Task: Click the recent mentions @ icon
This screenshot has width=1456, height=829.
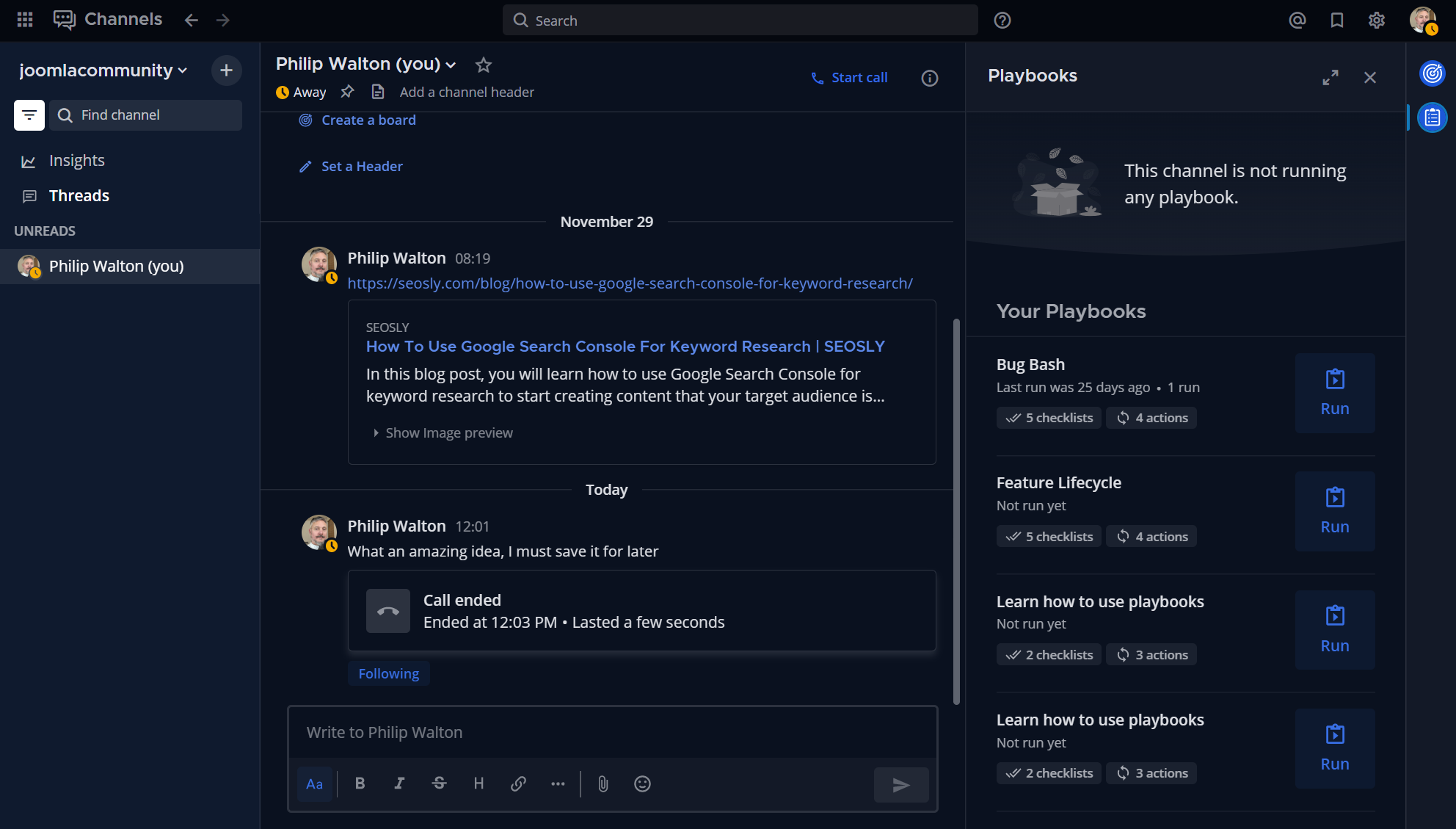Action: coord(1297,21)
